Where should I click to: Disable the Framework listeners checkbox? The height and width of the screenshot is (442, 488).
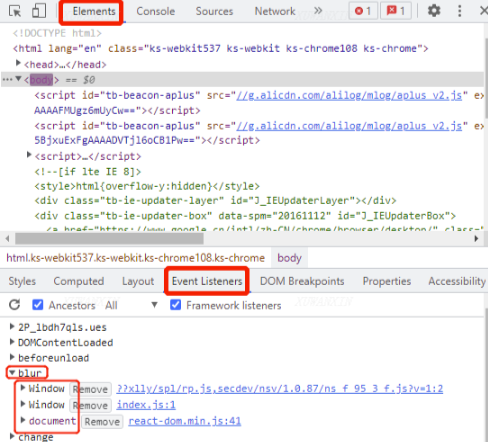tap(175, 305)
